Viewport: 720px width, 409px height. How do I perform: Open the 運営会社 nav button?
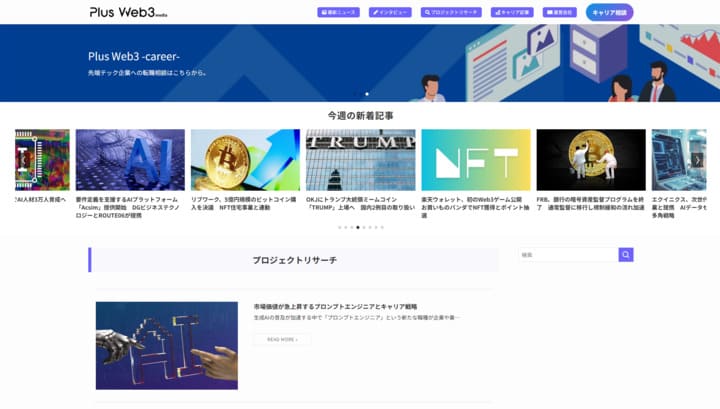560,13
